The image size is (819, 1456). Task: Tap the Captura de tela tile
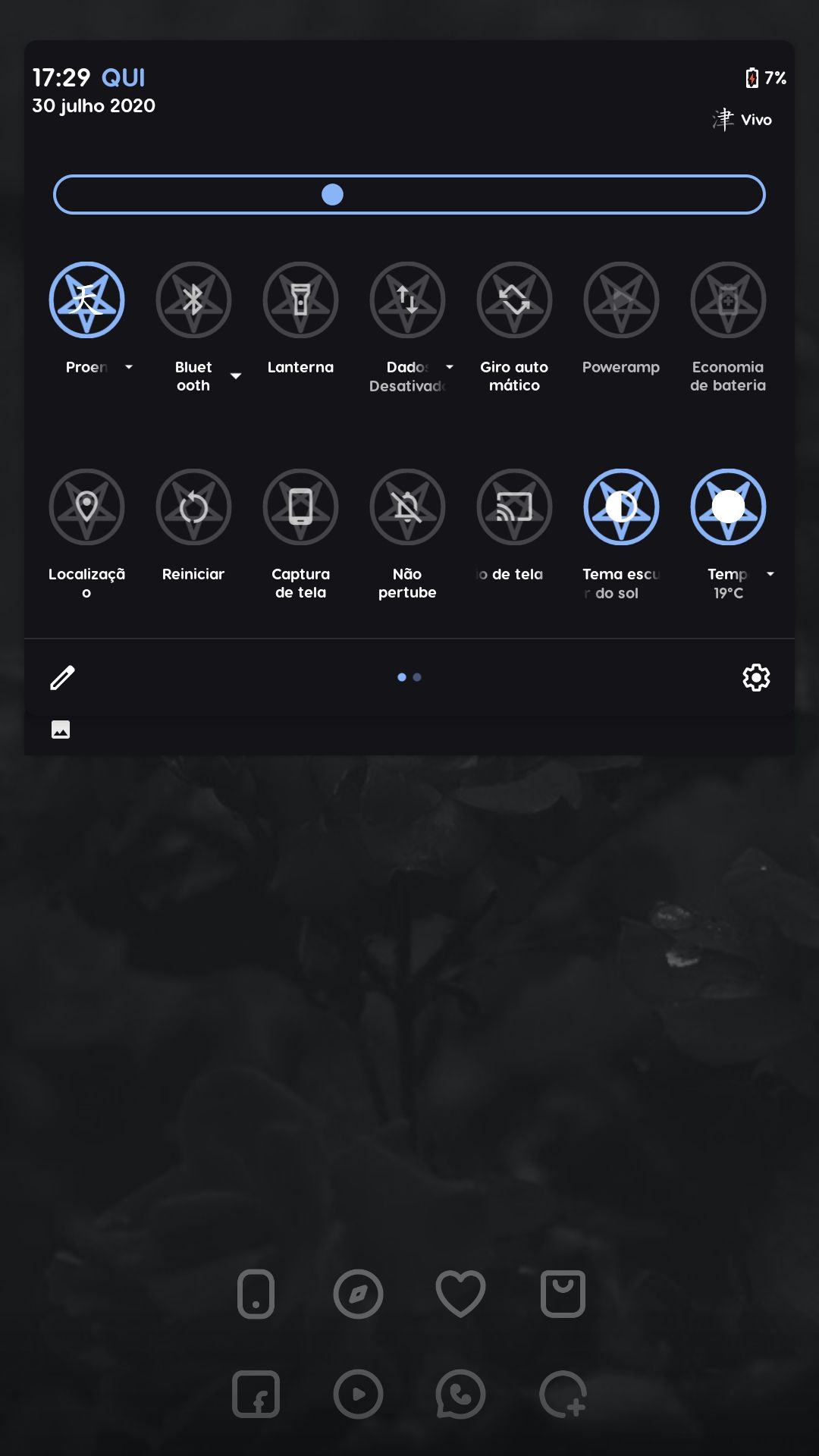tap(300, 507)
